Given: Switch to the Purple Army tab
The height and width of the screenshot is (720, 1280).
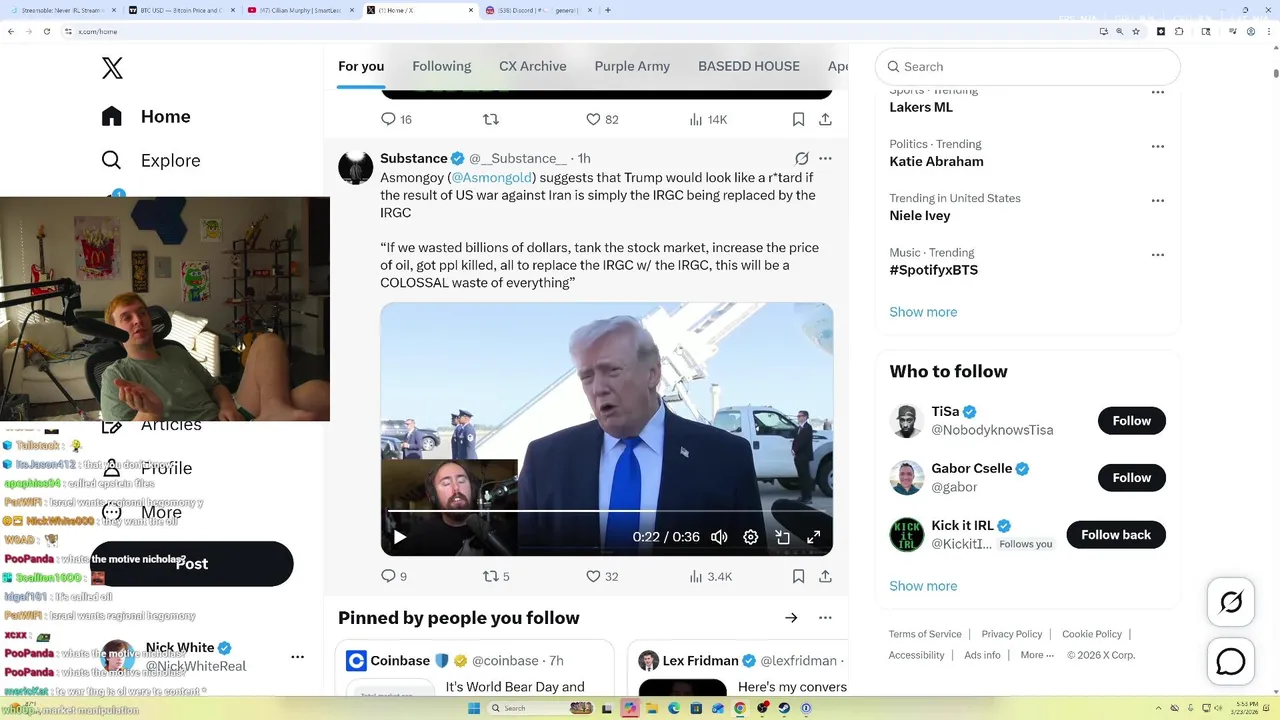Looking at the screenshot, I should tap(632, 66).
